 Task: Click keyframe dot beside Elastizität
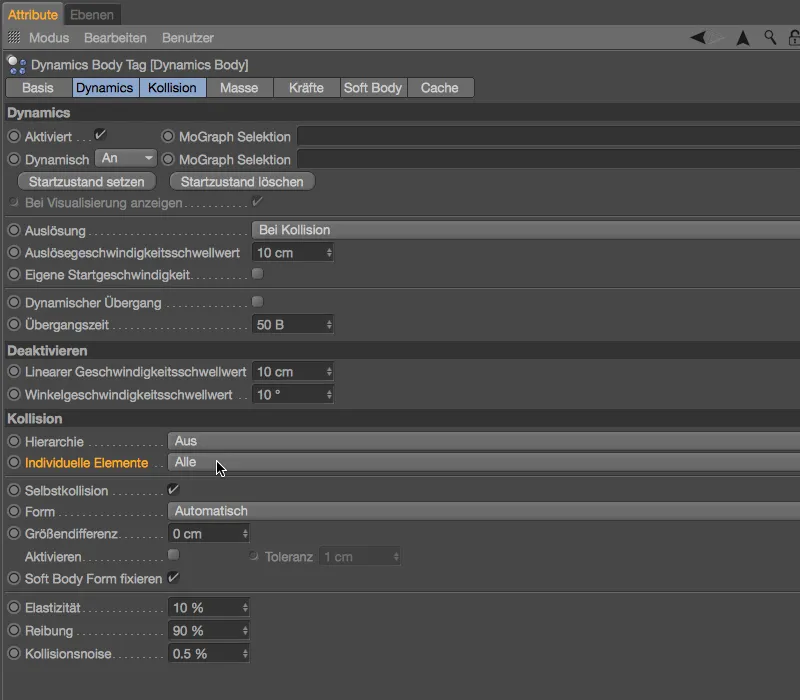coord(14,608)
